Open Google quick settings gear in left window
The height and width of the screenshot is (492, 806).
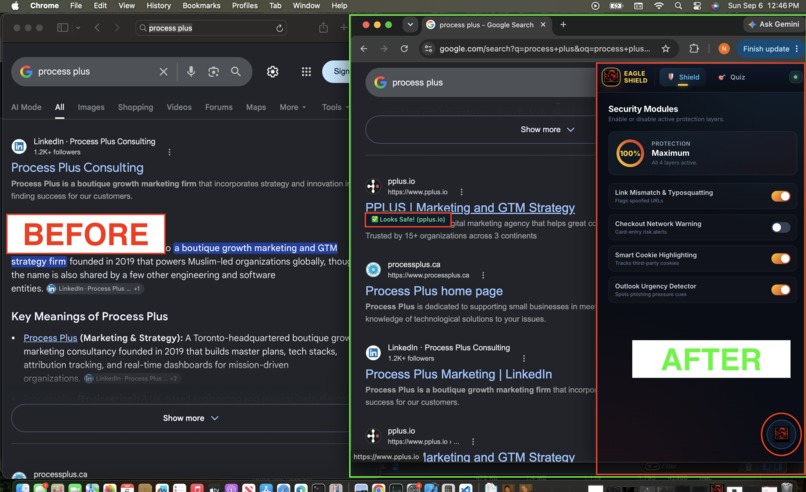tap(272, 71)
